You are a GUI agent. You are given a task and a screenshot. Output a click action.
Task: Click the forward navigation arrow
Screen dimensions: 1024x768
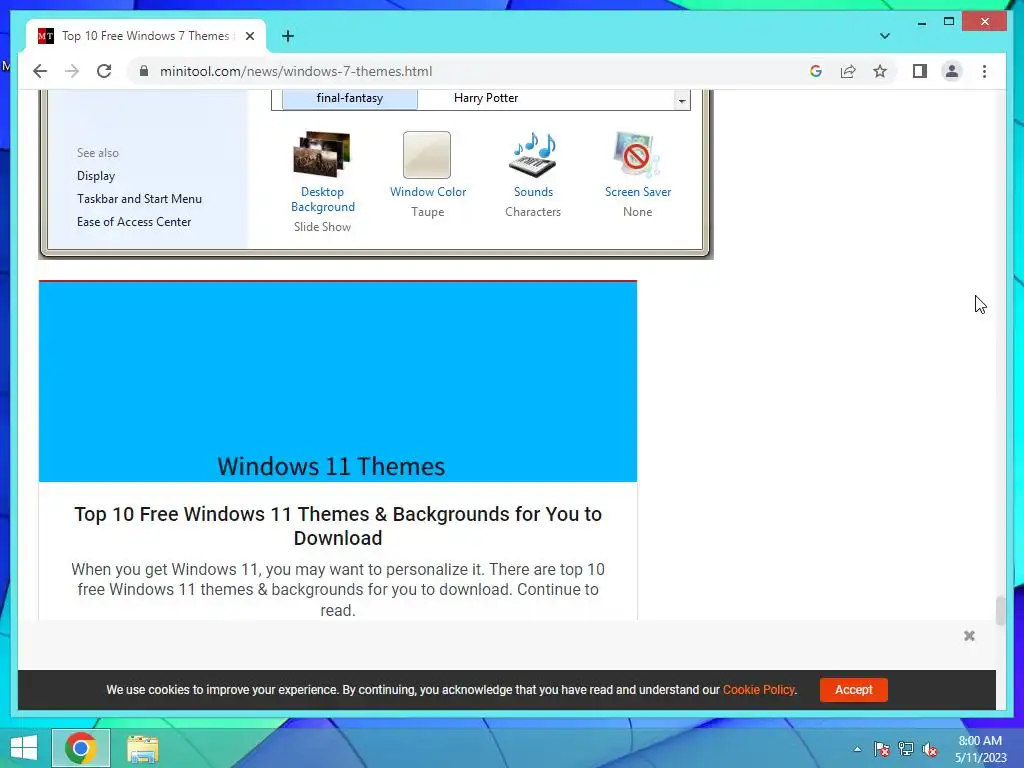pos(72,71)
